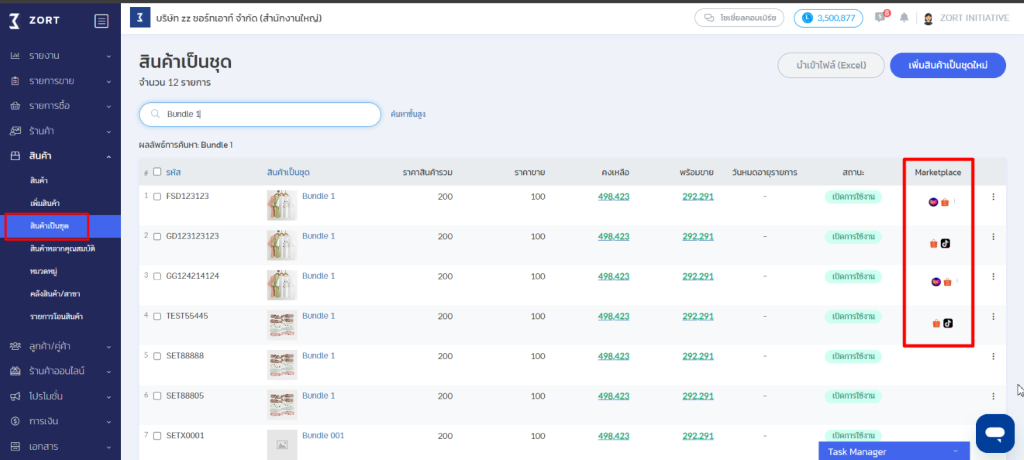Toggle the select-all checkbox in table header
Screen dimensions: 1024x460
(x=156, y=172)
